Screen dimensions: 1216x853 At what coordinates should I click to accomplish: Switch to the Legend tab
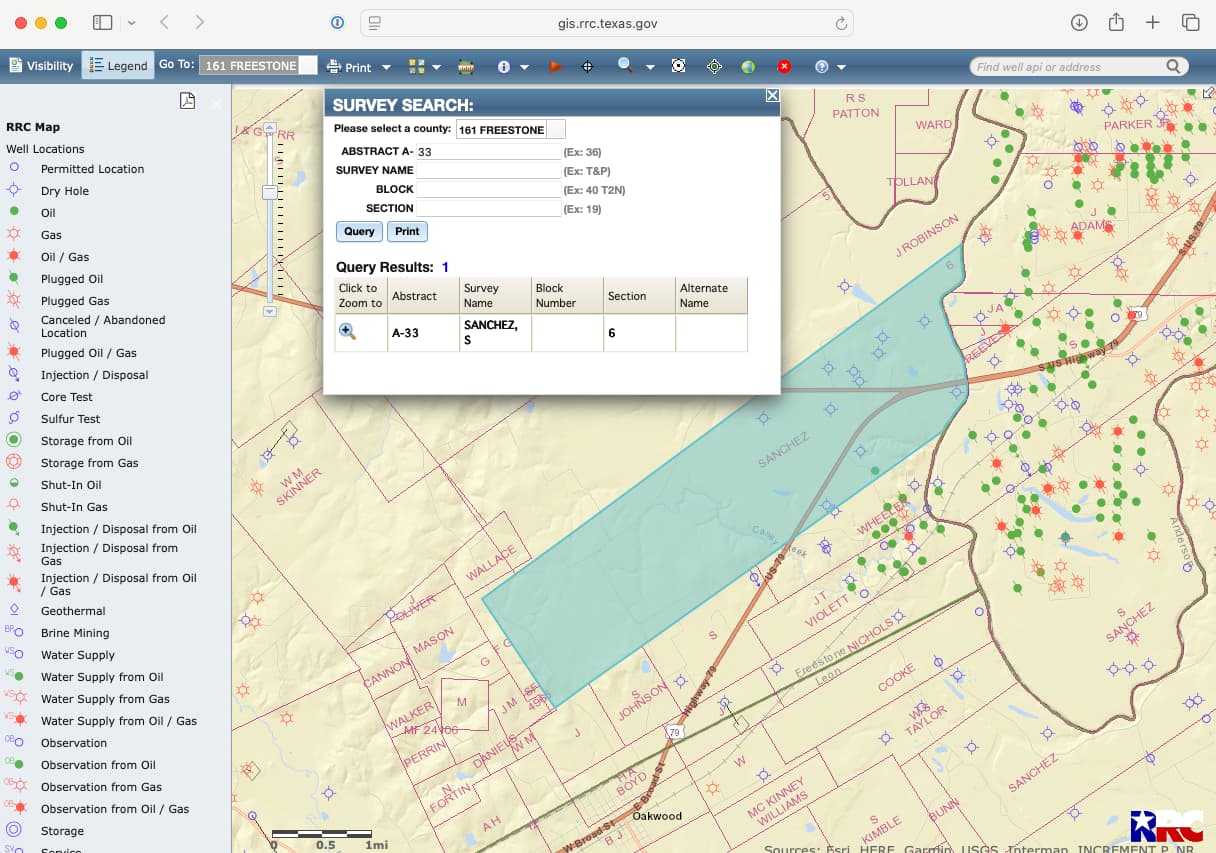tap(118, 66)
